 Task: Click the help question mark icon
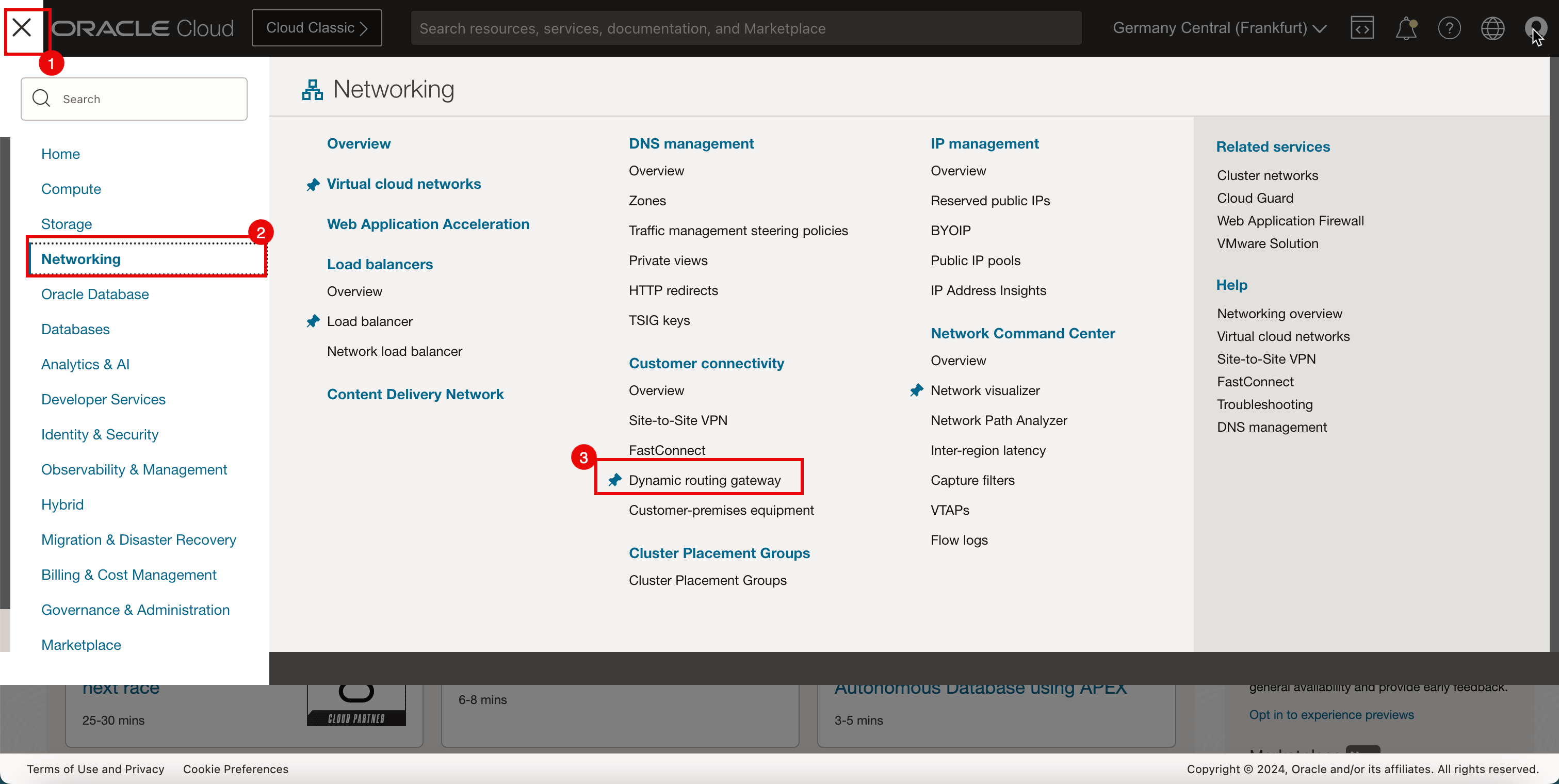point(1448,27)
